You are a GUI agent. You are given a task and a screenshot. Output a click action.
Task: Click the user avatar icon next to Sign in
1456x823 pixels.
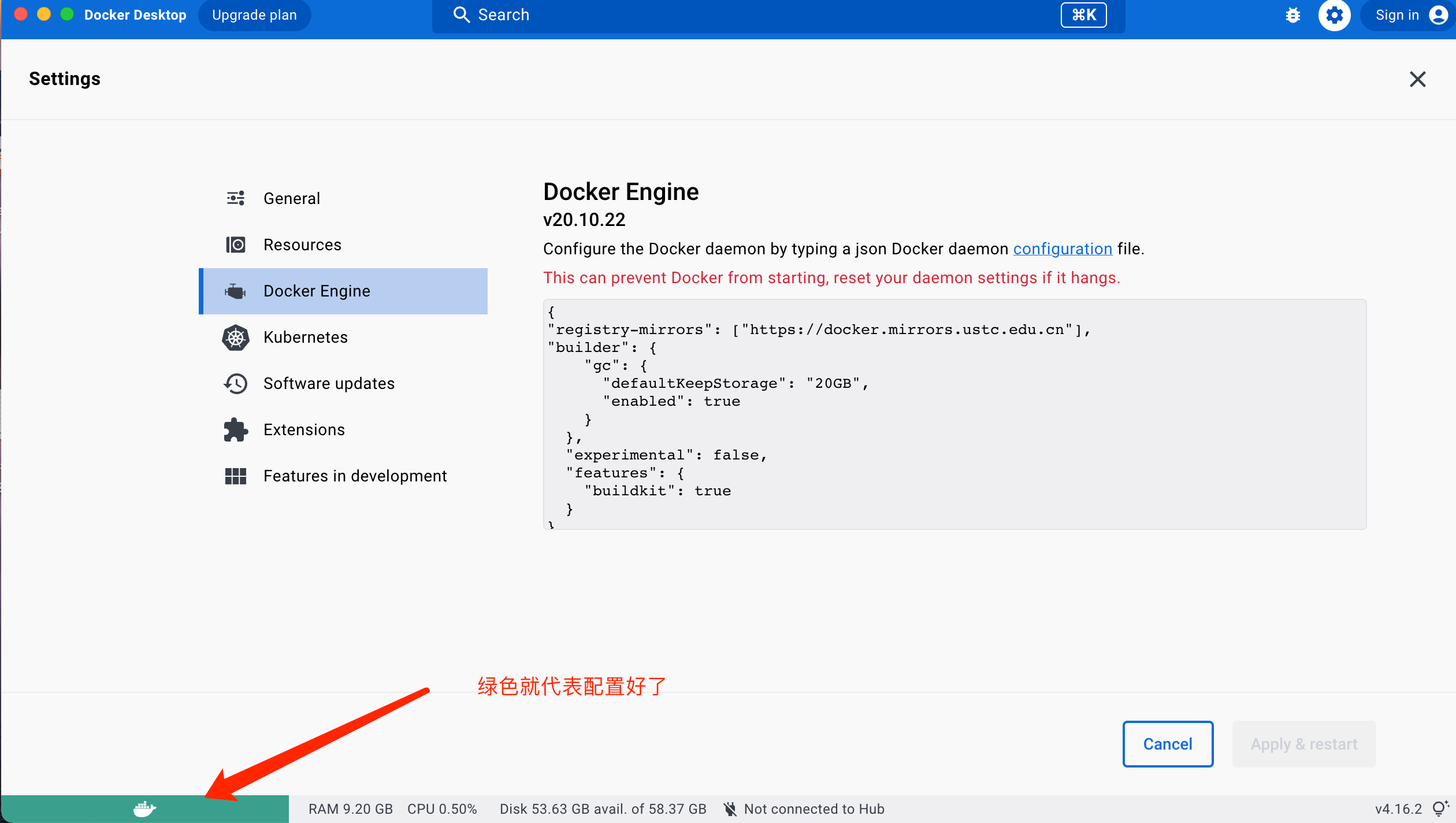(x=1438, y=15)
